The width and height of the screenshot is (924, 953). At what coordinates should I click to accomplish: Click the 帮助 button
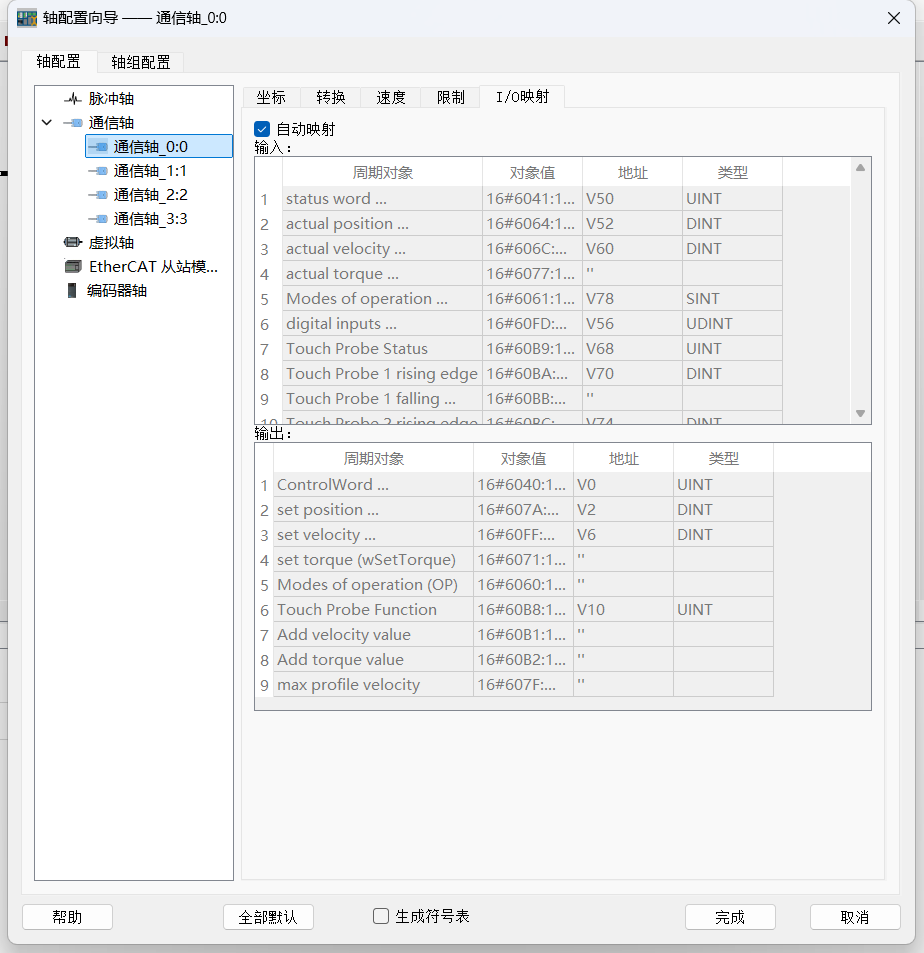tap(67, 917)
